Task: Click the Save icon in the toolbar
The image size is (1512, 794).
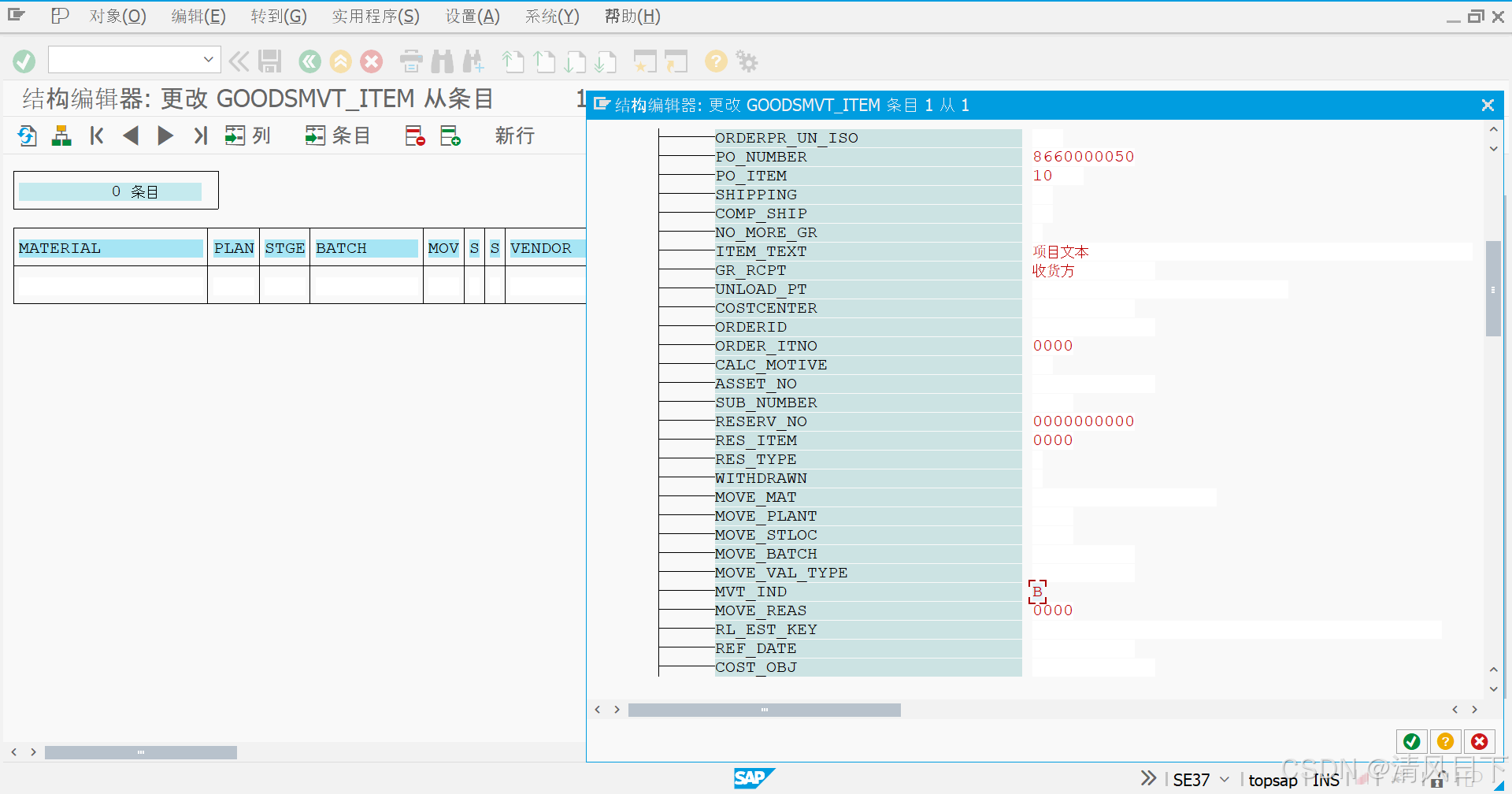Action: tap(271, 61)
